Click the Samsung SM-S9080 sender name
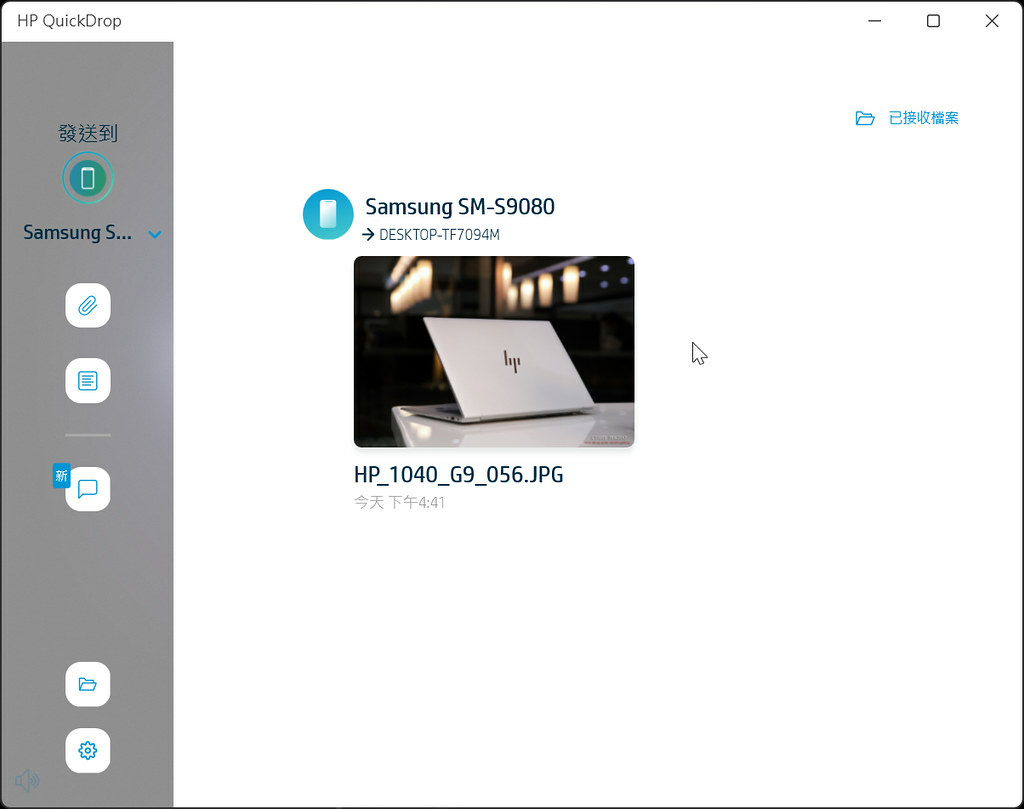This screenshot has height=809, width=1024. tap(460, 207)
